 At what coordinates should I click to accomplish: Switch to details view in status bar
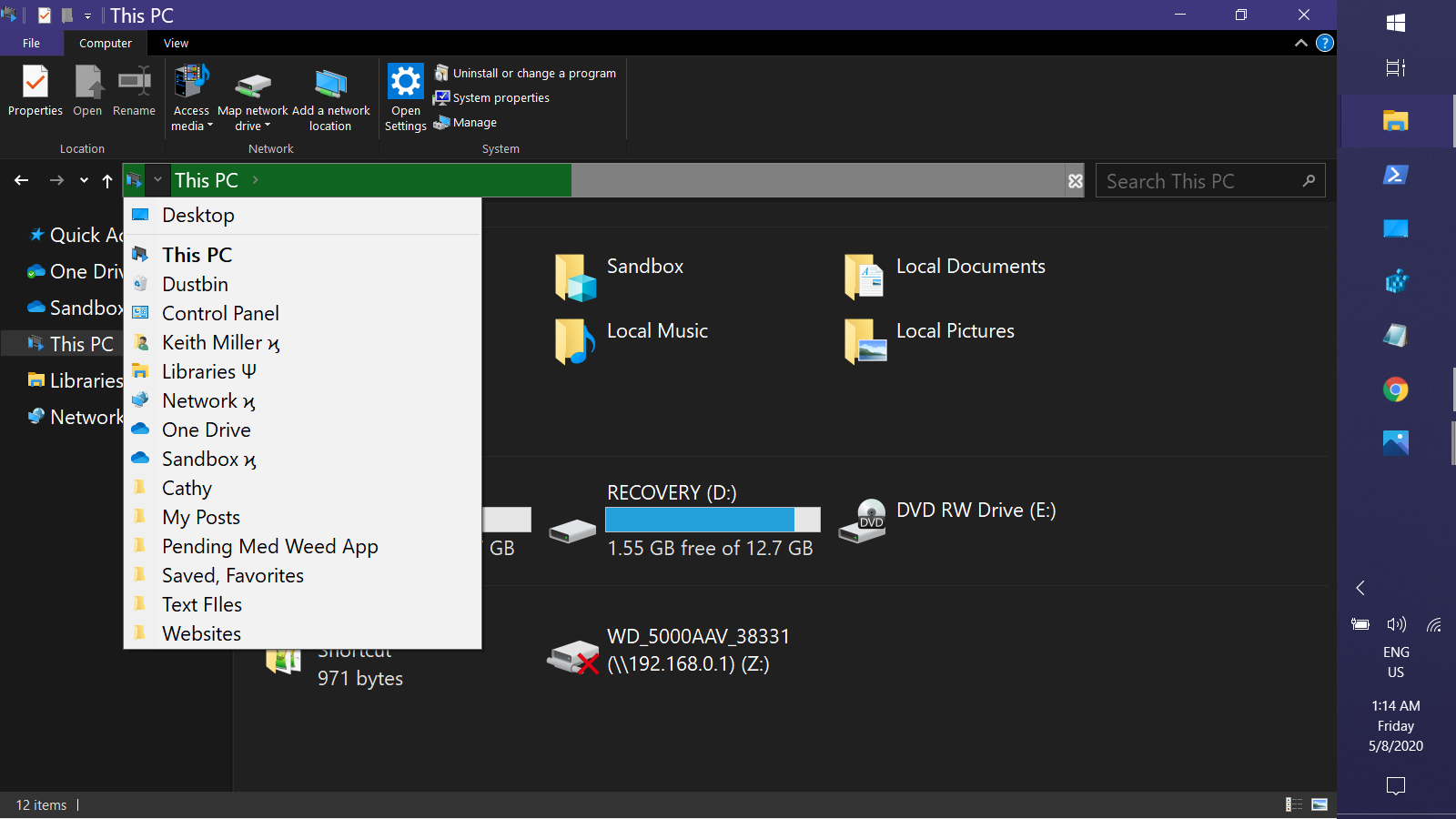[x=1293, y=804]
